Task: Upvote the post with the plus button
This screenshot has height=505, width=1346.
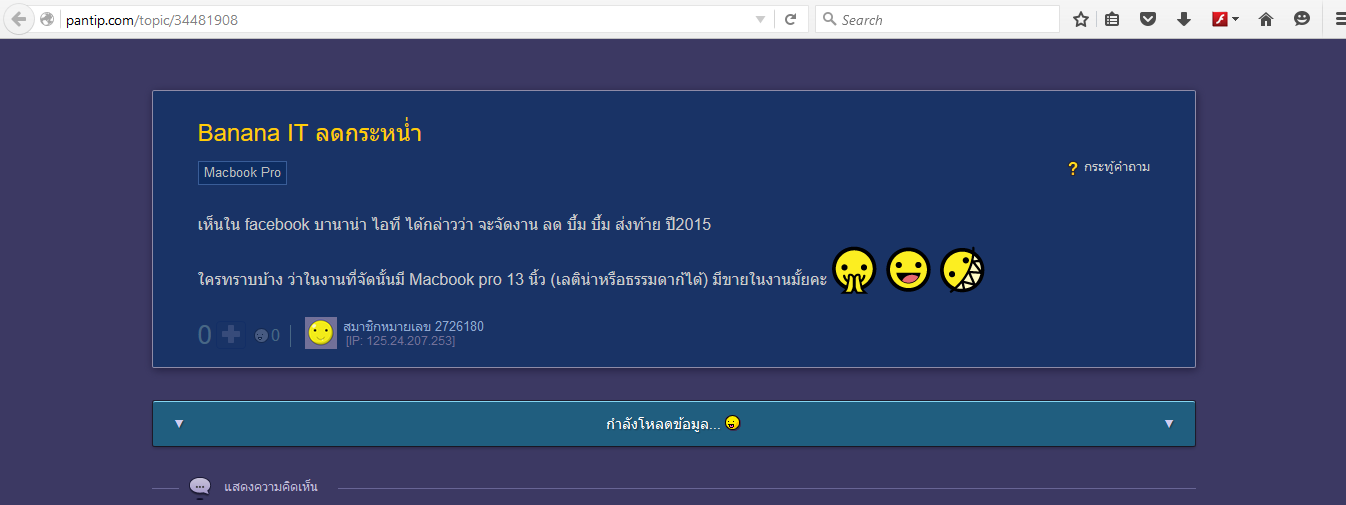Action: pyautogui.click(x=231, y=334)
